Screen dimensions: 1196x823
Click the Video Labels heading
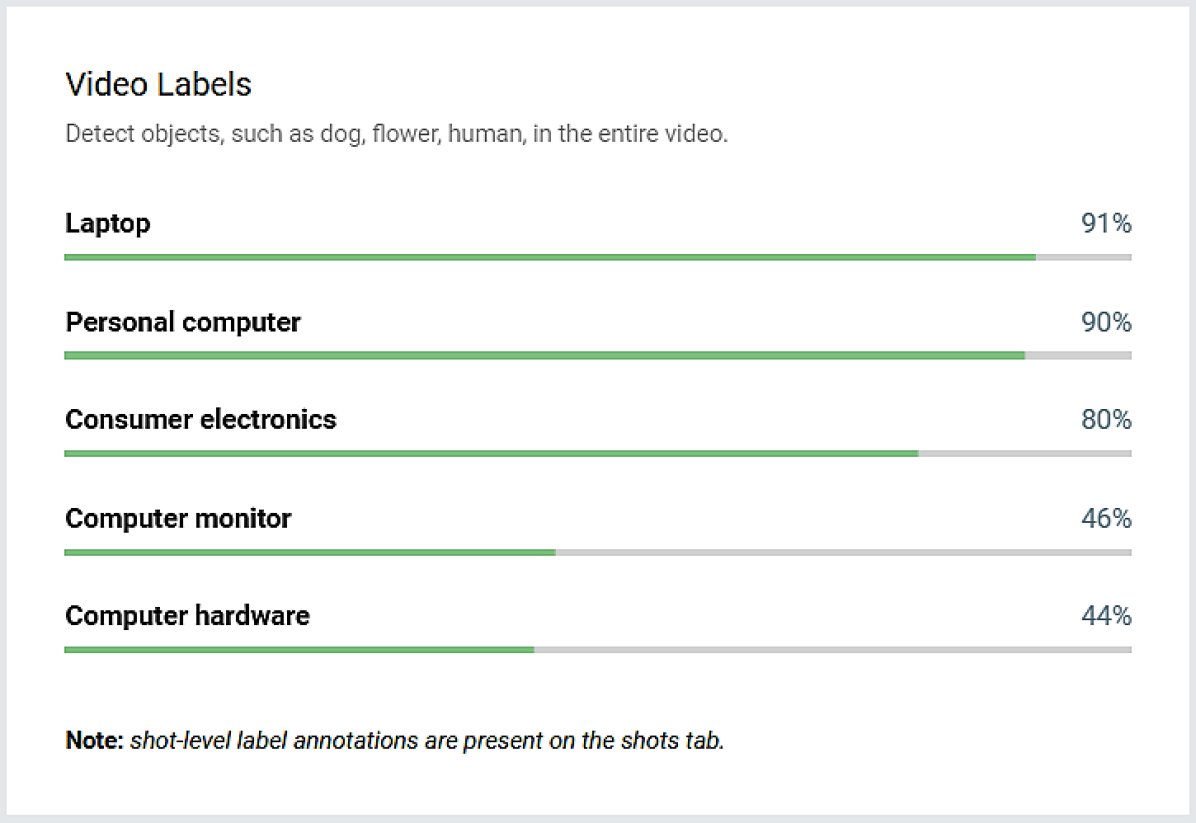pyautogui.click(x=158, y=85)
